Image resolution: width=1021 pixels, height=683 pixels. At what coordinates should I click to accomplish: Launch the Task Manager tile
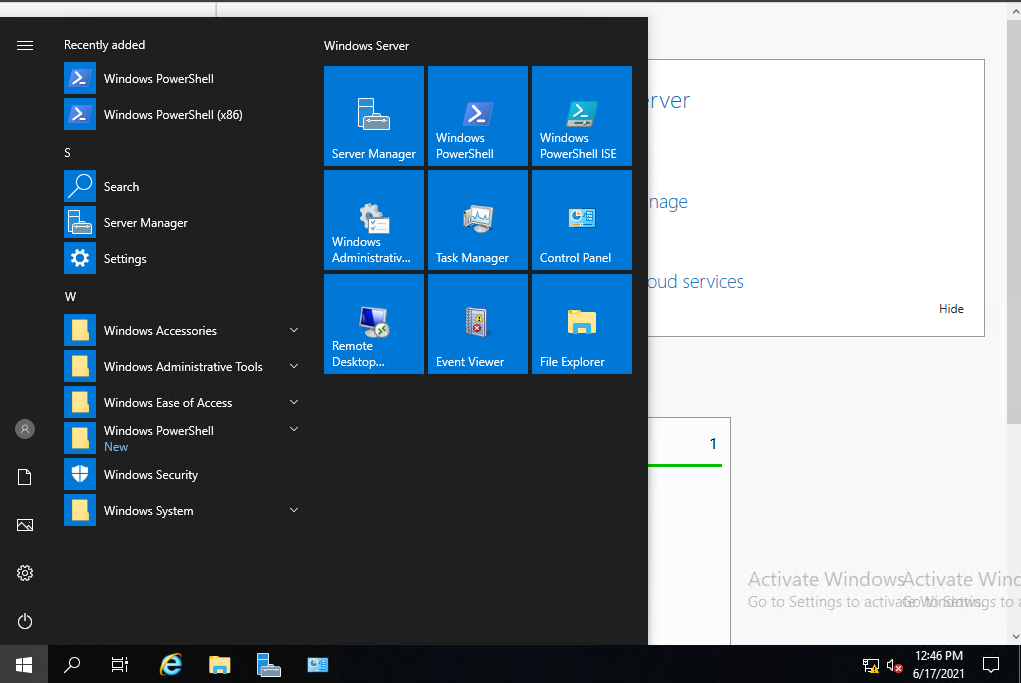coord(478,220)
